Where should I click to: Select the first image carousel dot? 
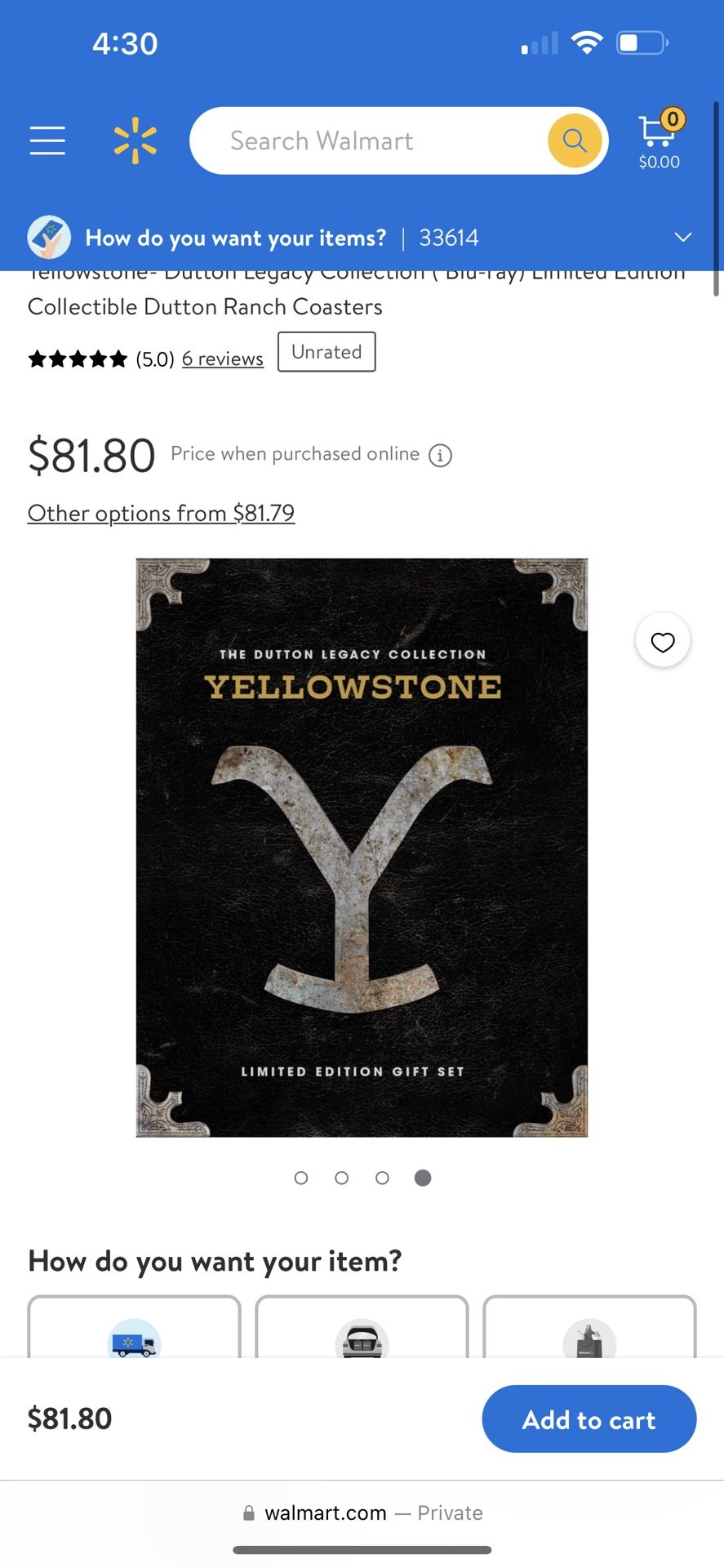tap(300, 1178)
